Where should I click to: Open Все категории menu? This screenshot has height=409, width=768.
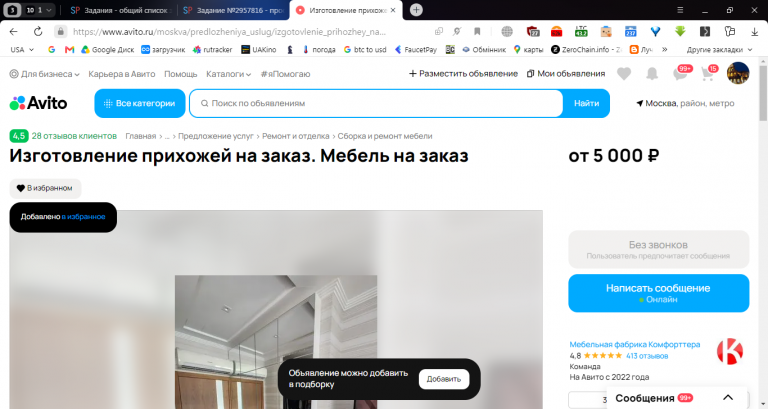(x=140, y=103)
